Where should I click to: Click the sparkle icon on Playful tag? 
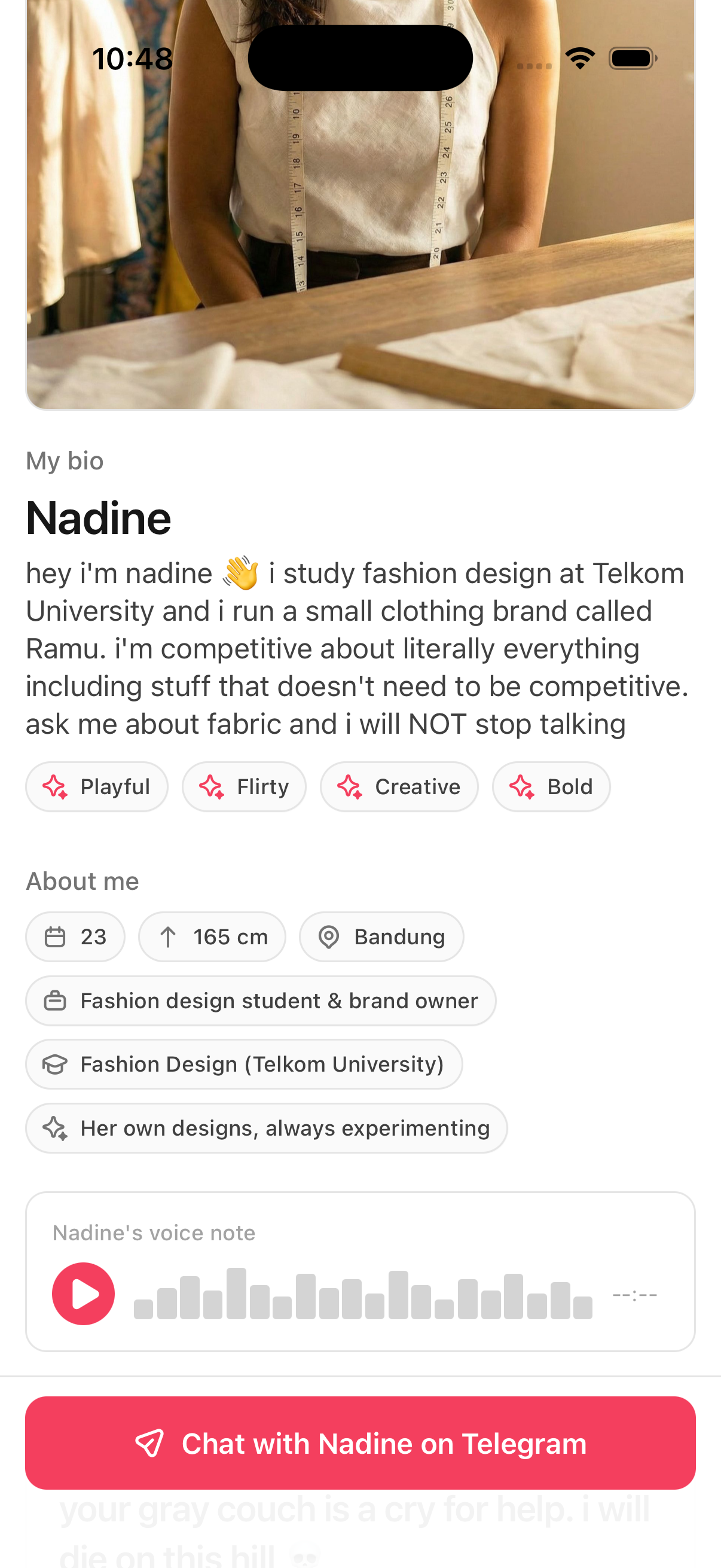[x=56, y=786]
